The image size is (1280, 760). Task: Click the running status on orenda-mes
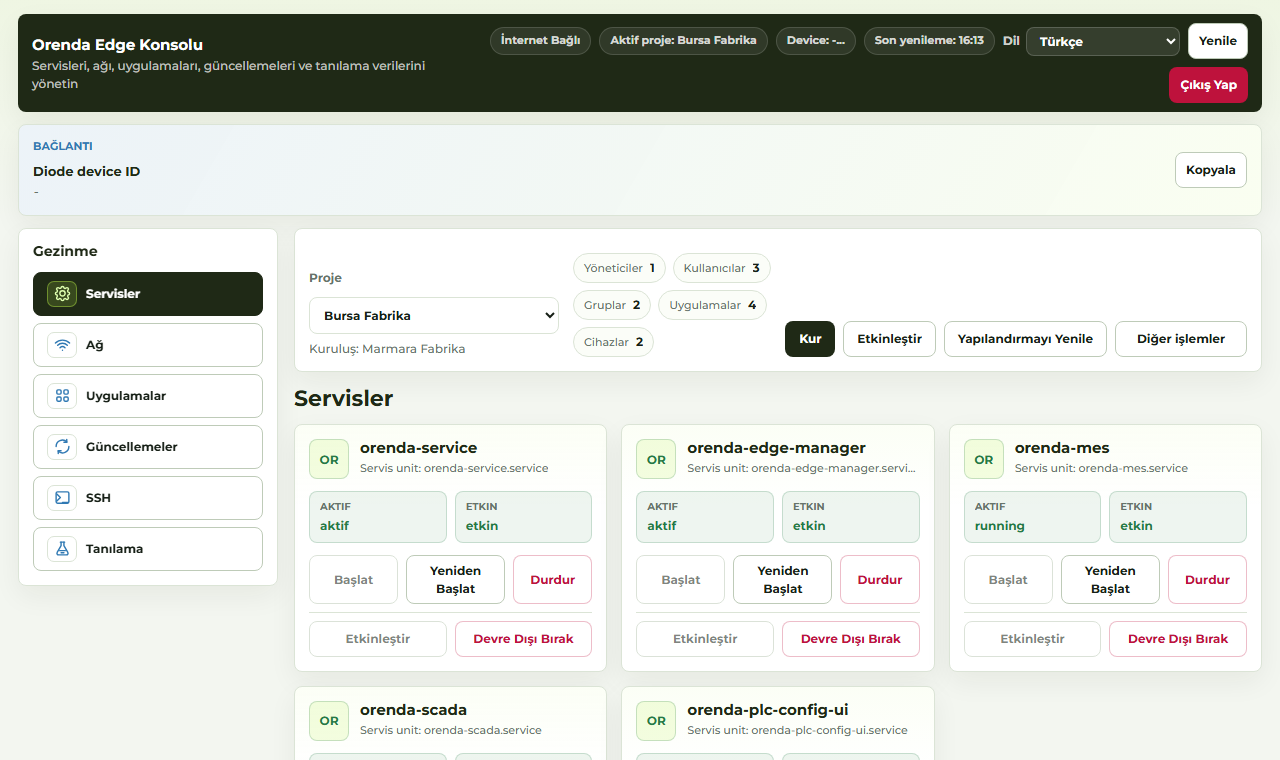coord(1000,526)
